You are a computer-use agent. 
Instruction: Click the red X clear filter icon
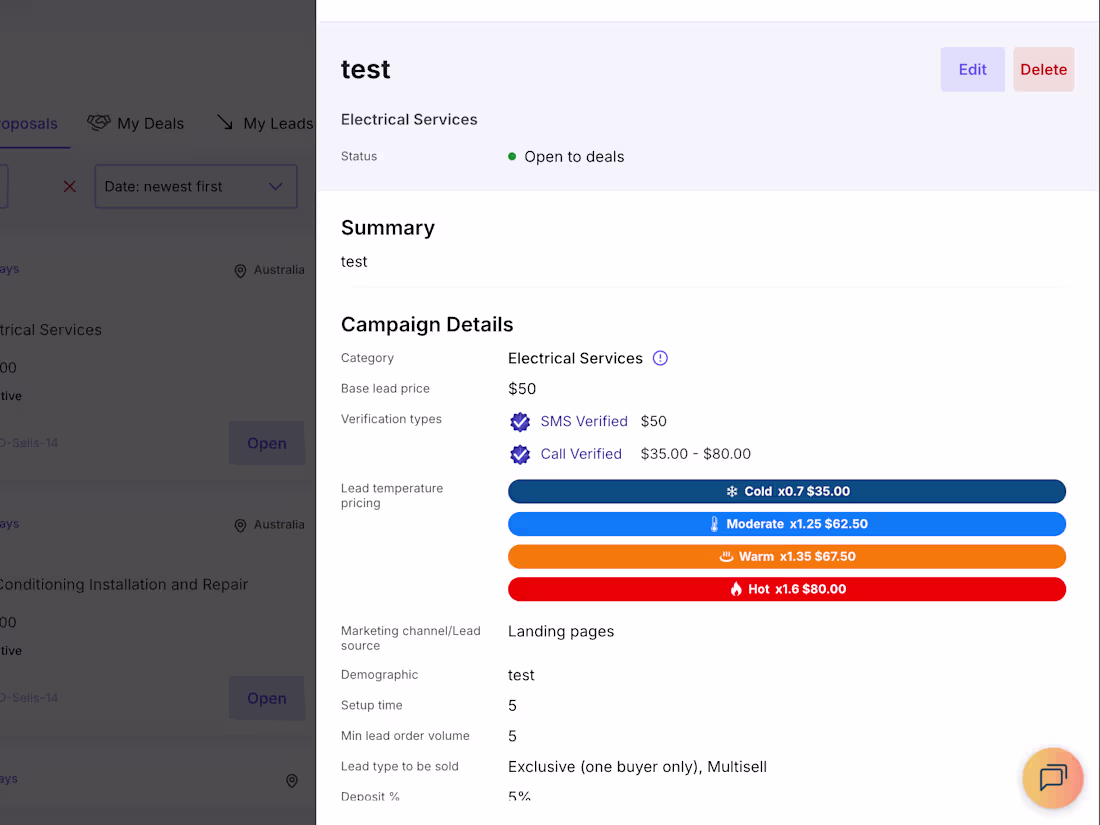coord(69,187)
